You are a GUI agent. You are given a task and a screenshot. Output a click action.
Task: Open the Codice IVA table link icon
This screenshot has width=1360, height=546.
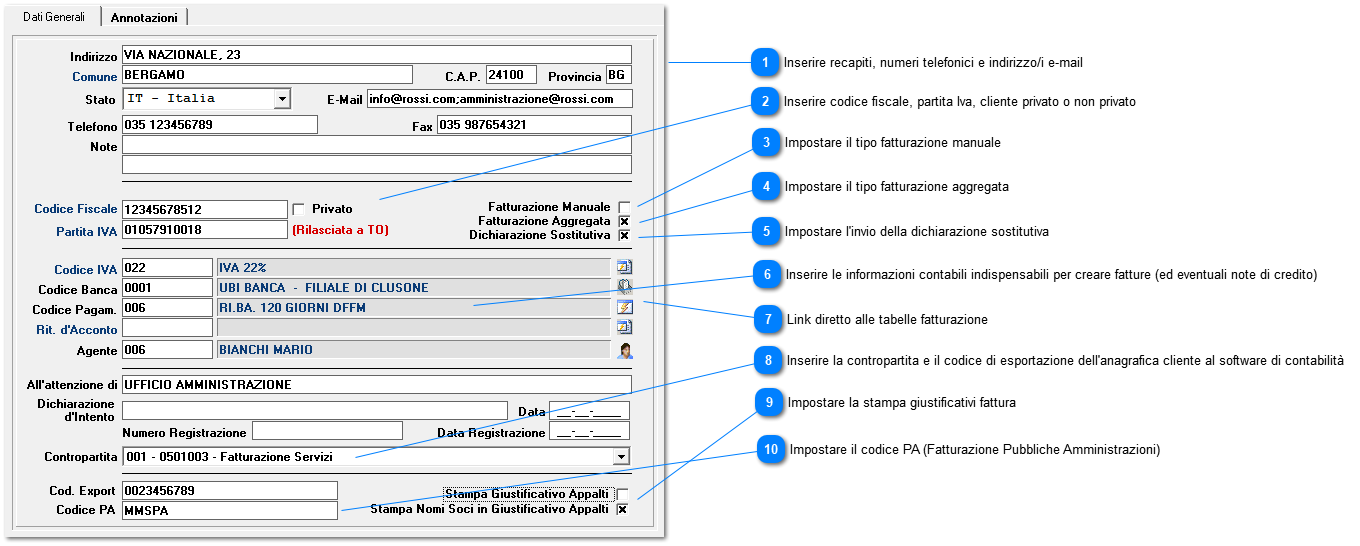click(625, 267)
